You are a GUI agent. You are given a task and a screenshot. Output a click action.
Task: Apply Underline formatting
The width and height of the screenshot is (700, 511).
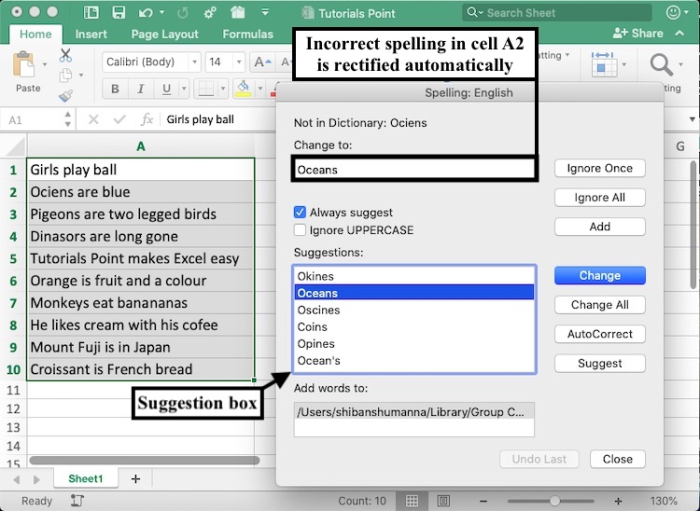167,89
